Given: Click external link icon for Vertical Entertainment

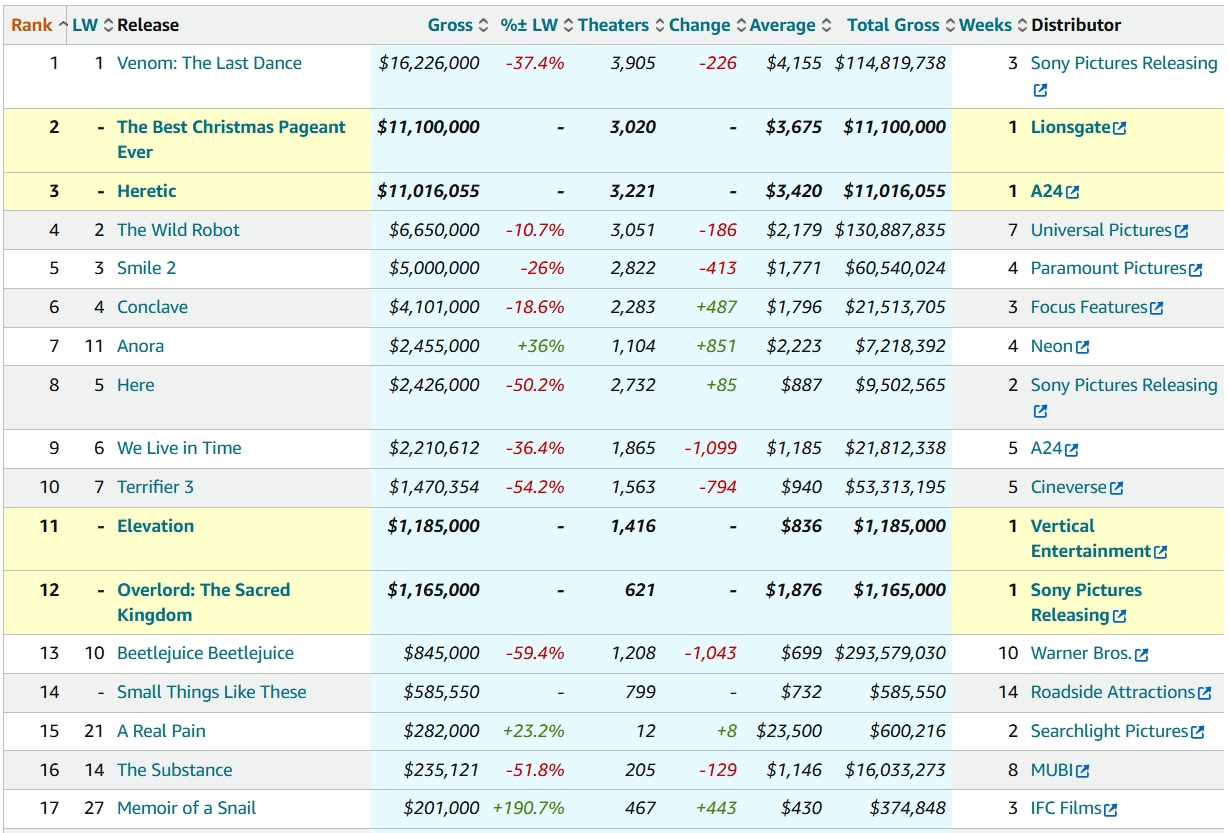Looking at the screenshot, I should click(1160, 552).
